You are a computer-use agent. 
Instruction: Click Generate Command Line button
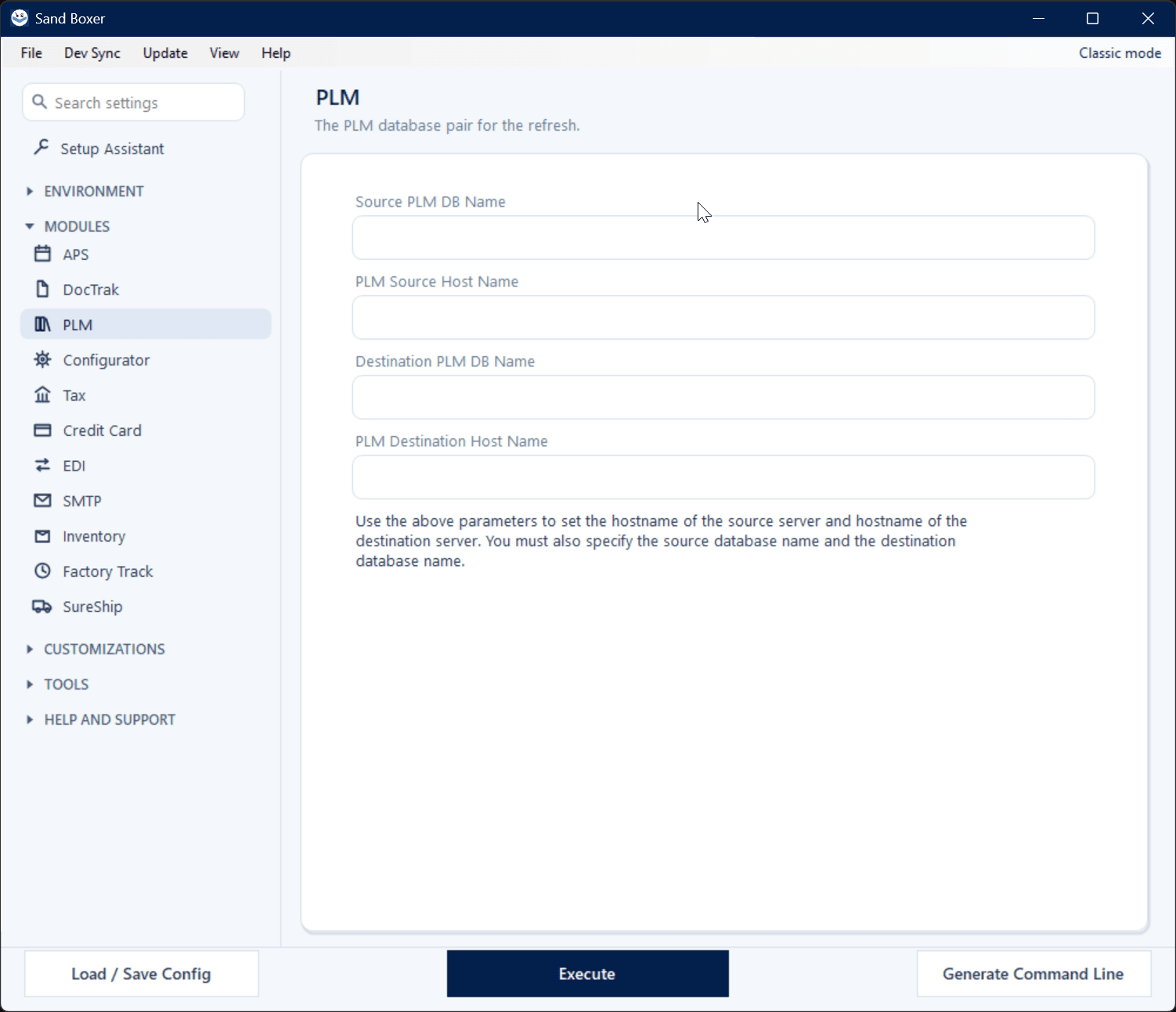(x=1034, y=974)
